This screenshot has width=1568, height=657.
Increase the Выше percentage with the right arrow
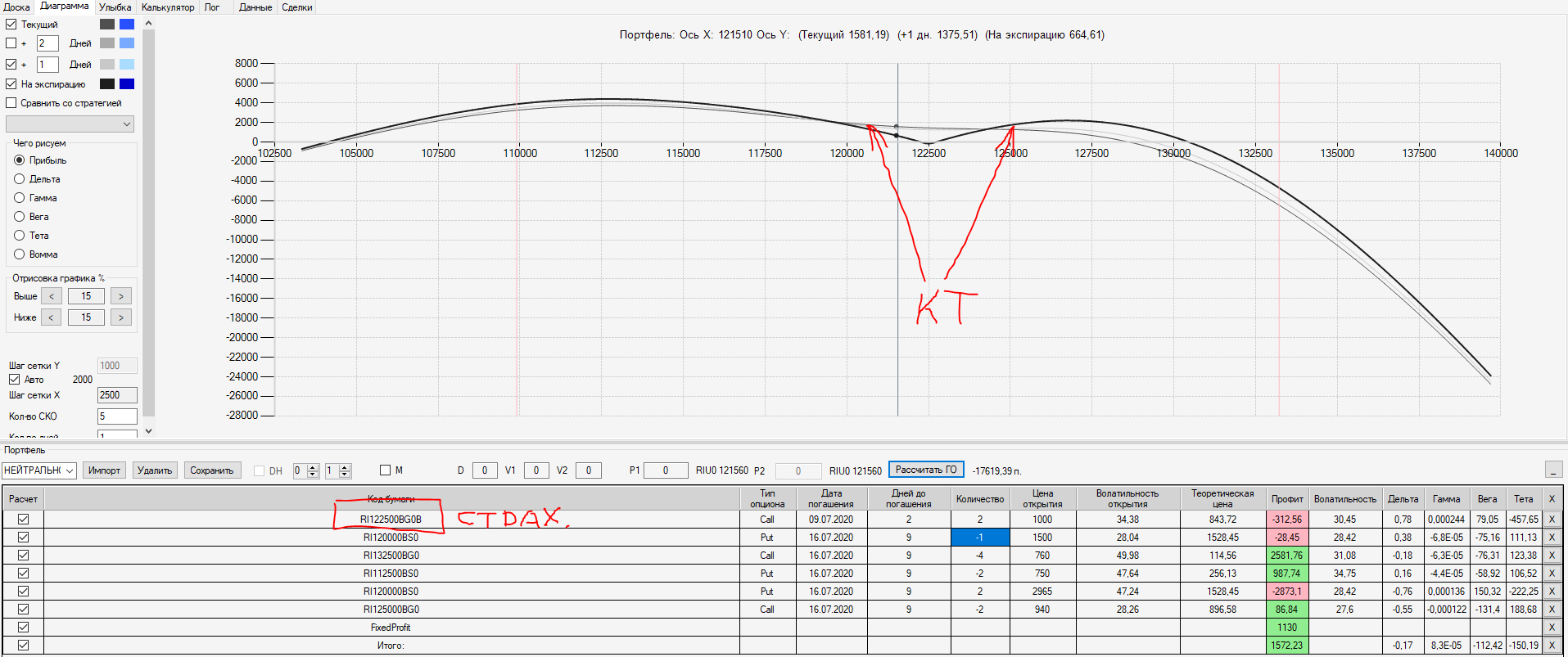point(121,296)
